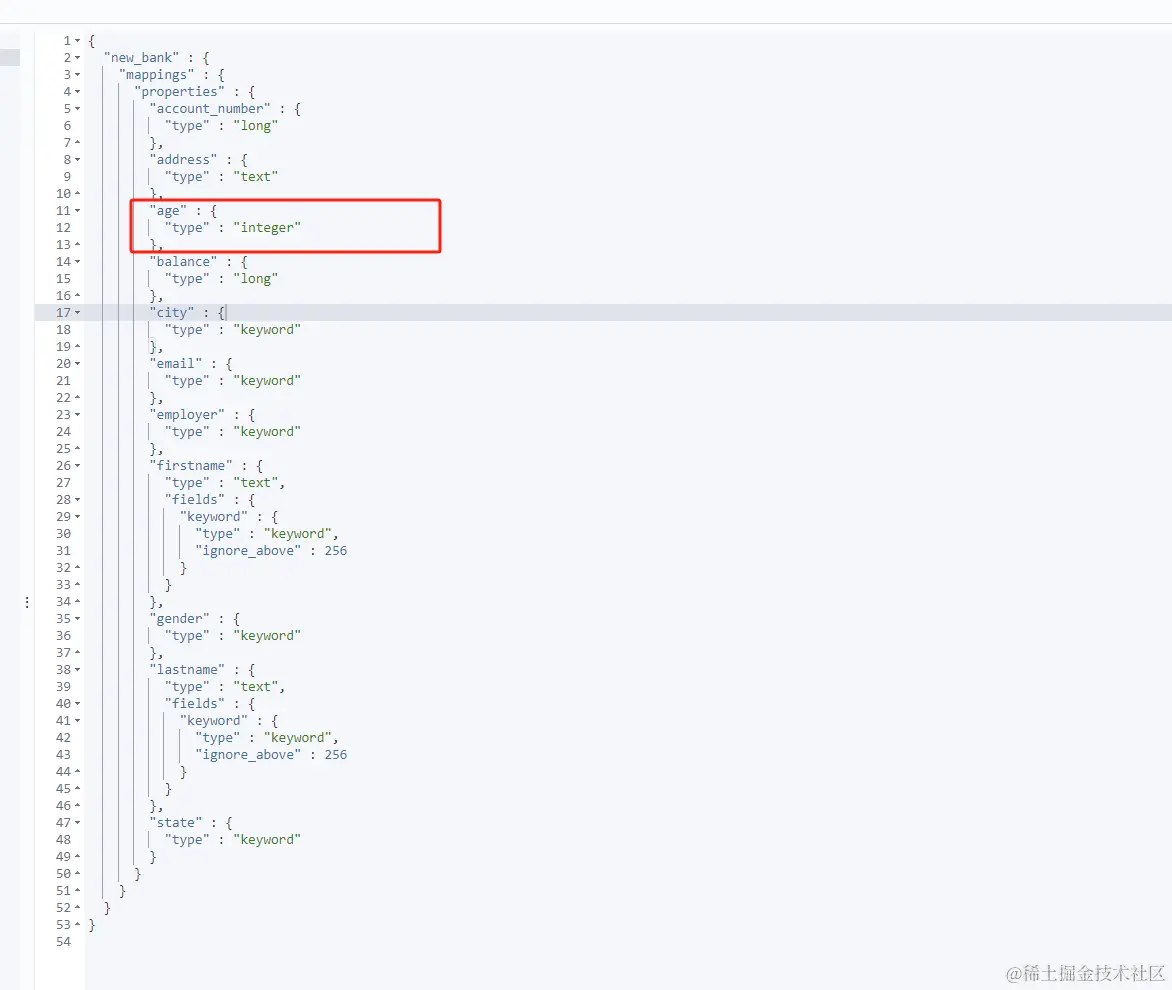Collapse the fold arrow on line 1
1172x990 pixels.
tap(78, 40)
